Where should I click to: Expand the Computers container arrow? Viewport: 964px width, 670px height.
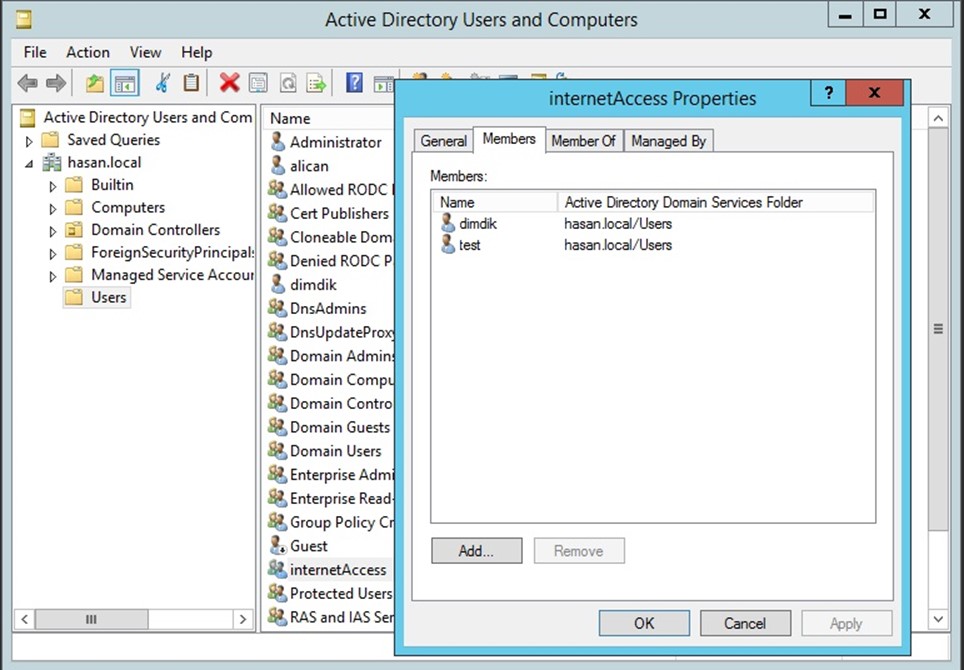tap(53, 208)
